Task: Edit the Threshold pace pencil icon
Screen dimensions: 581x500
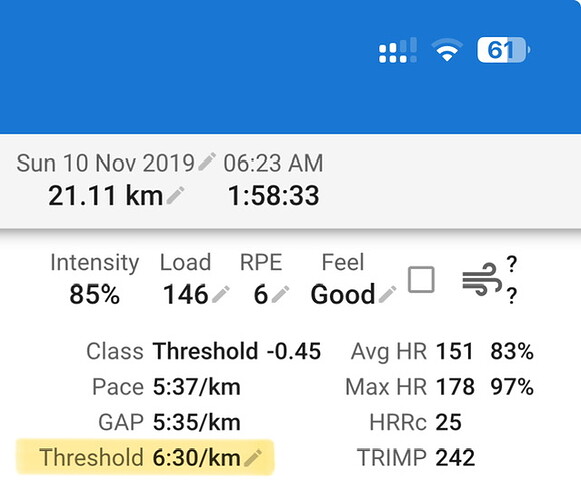Action: [253, 457]
